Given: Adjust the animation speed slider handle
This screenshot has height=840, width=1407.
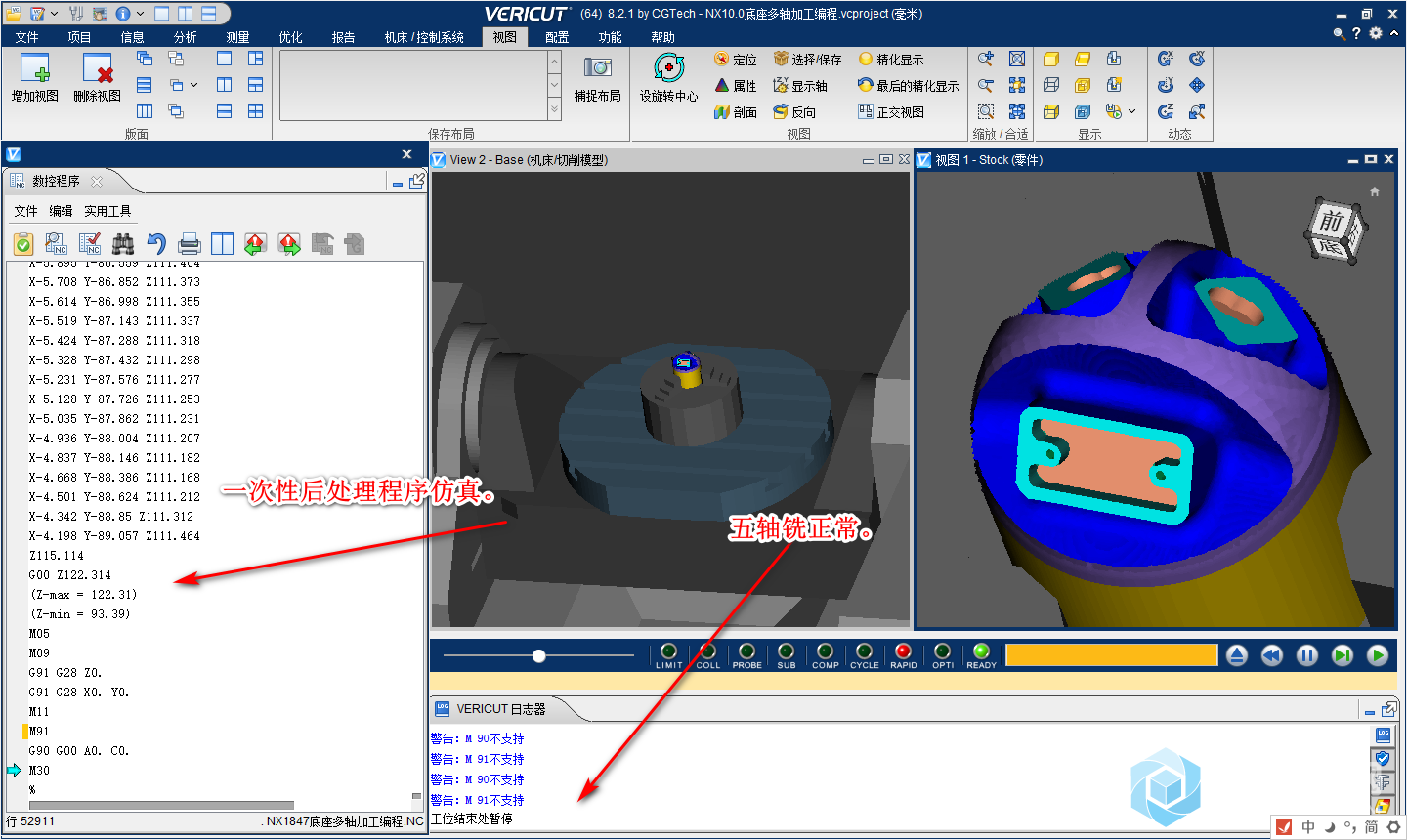Looking at the screenshot, I should click(x=539, y=655).
